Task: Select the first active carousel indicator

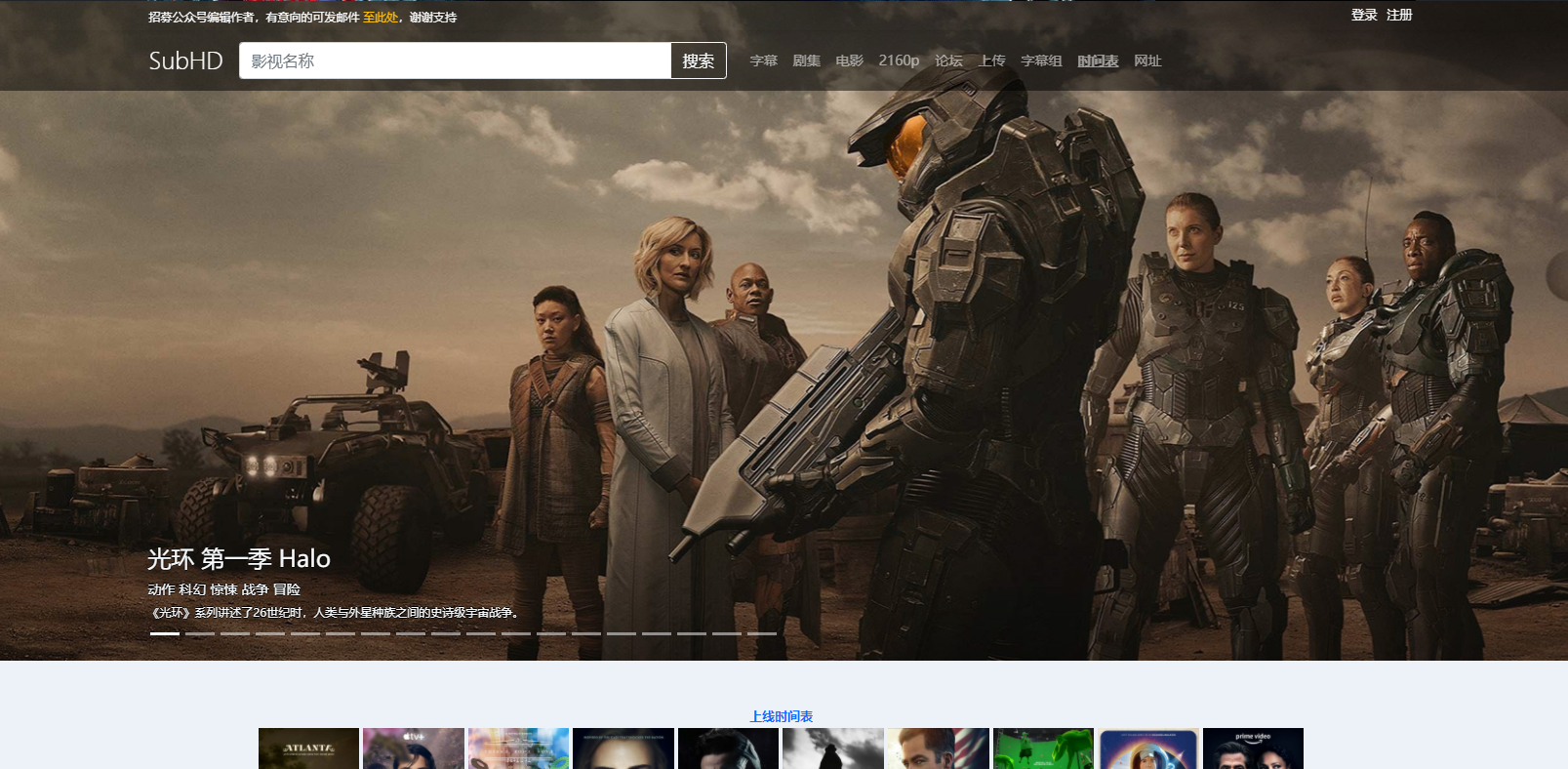Action: (x=165, y=633)
